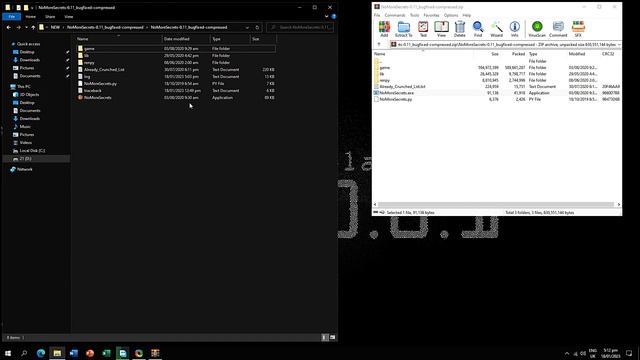Click the Add button in WinRAR toolbar

click(384, 29)
